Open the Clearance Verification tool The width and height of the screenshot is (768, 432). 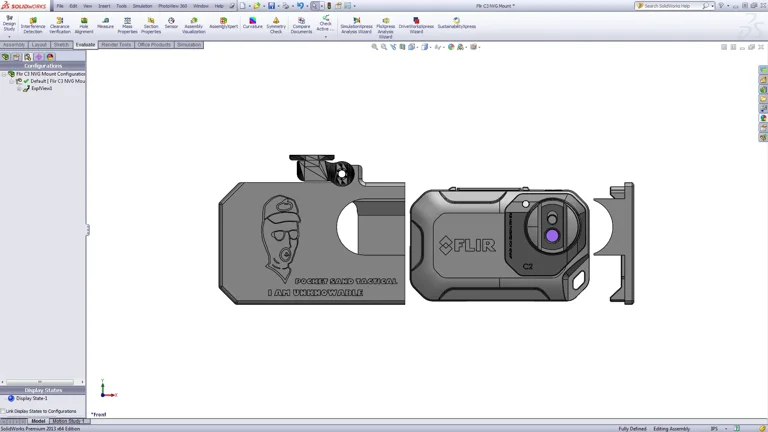(x=60, y=24)
